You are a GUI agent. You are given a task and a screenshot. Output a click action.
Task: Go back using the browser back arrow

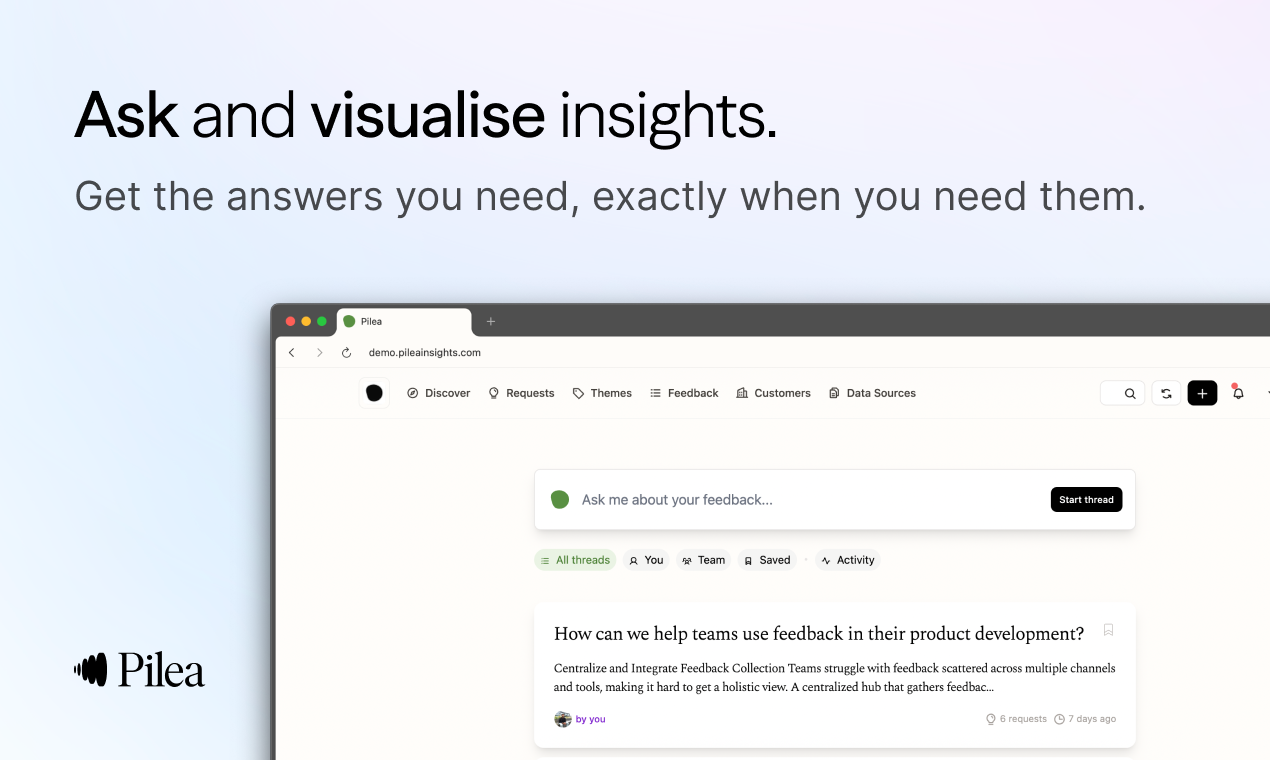click(292, 353)
